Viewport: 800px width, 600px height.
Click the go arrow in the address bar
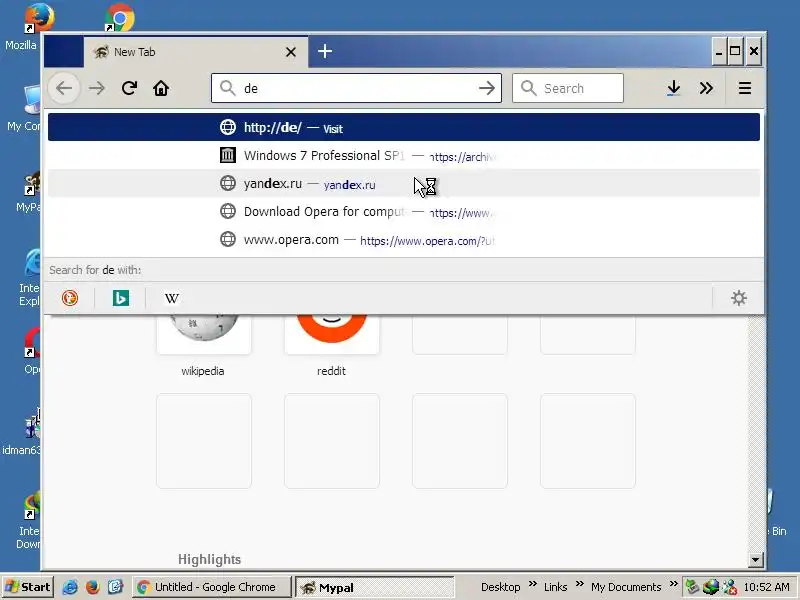tap(487, 88)
